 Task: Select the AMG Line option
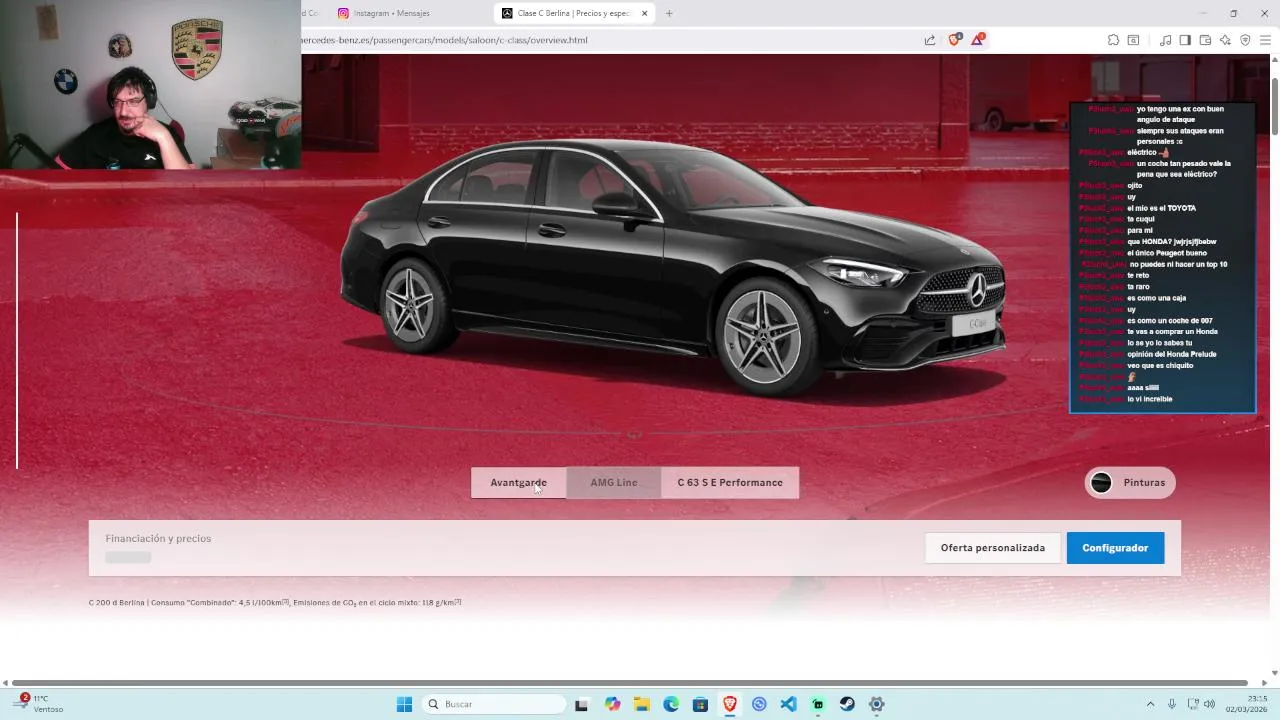point(614,483)
